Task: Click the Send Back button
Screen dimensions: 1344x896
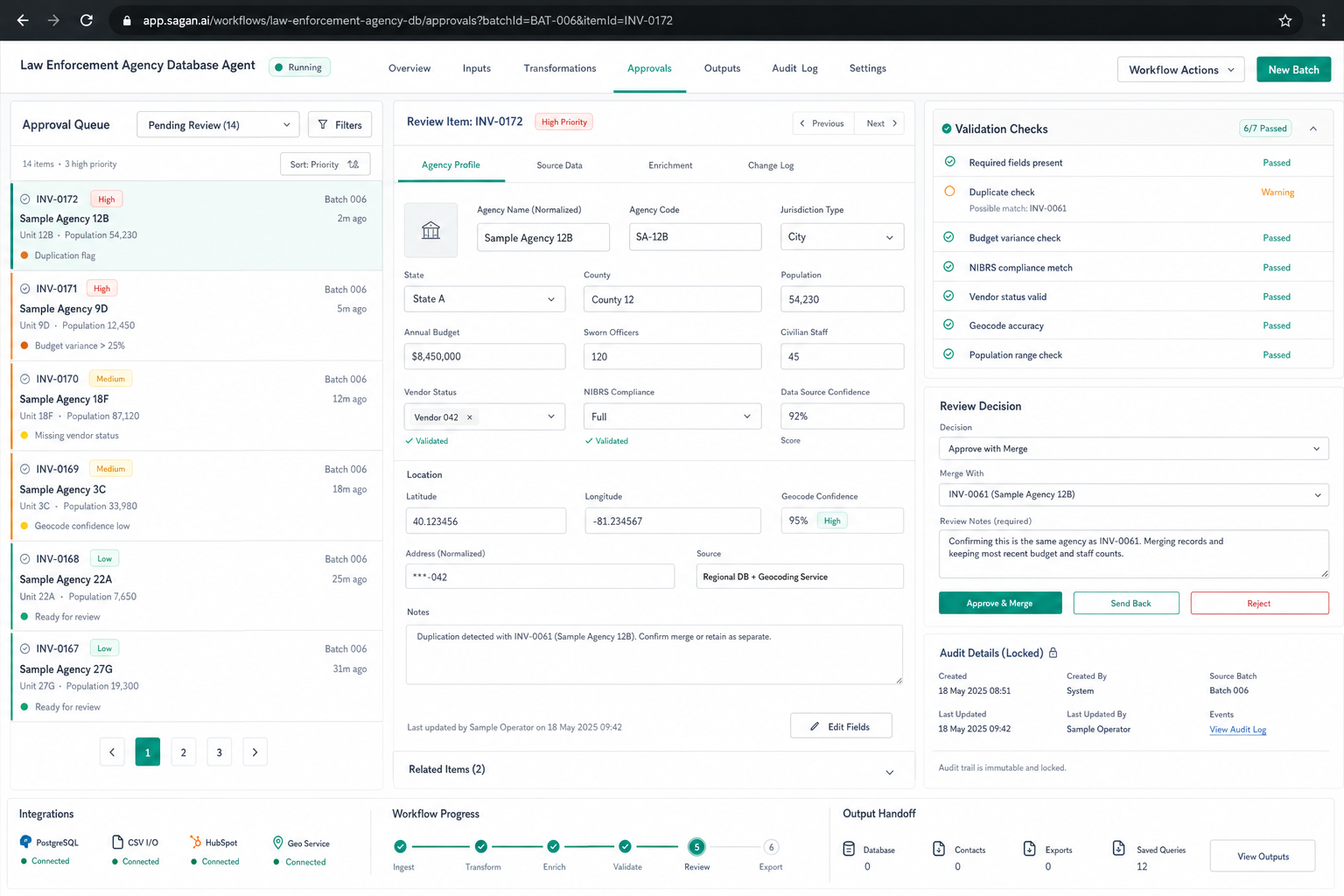Action: [x=1126, y=603]
